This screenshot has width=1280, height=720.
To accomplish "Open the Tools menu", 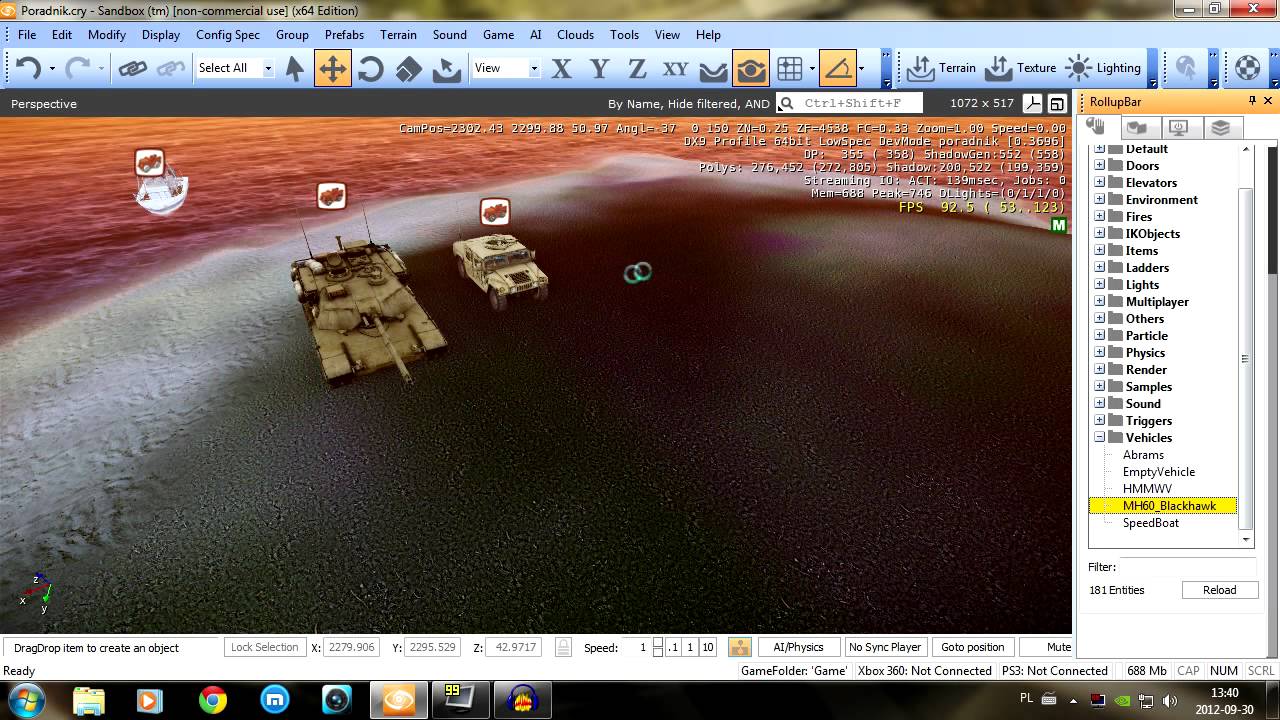I will pos(624,34).
